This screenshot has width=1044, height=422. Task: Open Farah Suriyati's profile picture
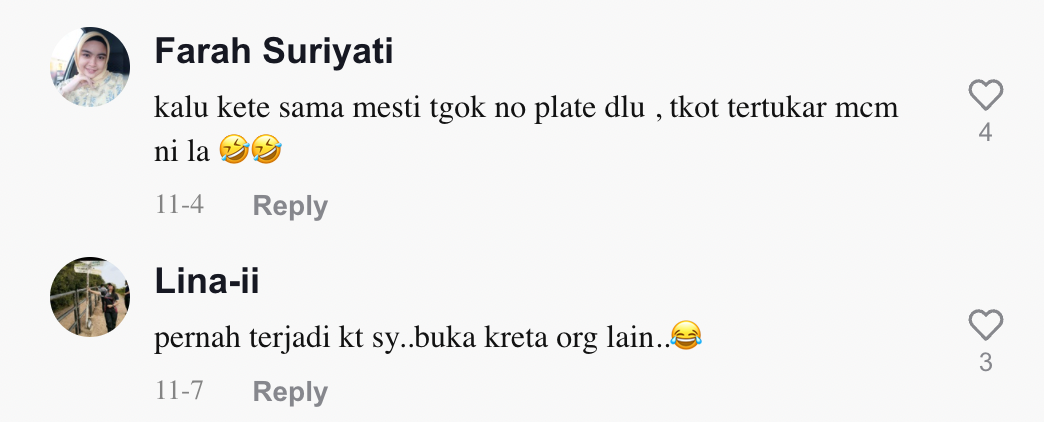[90, 67]
